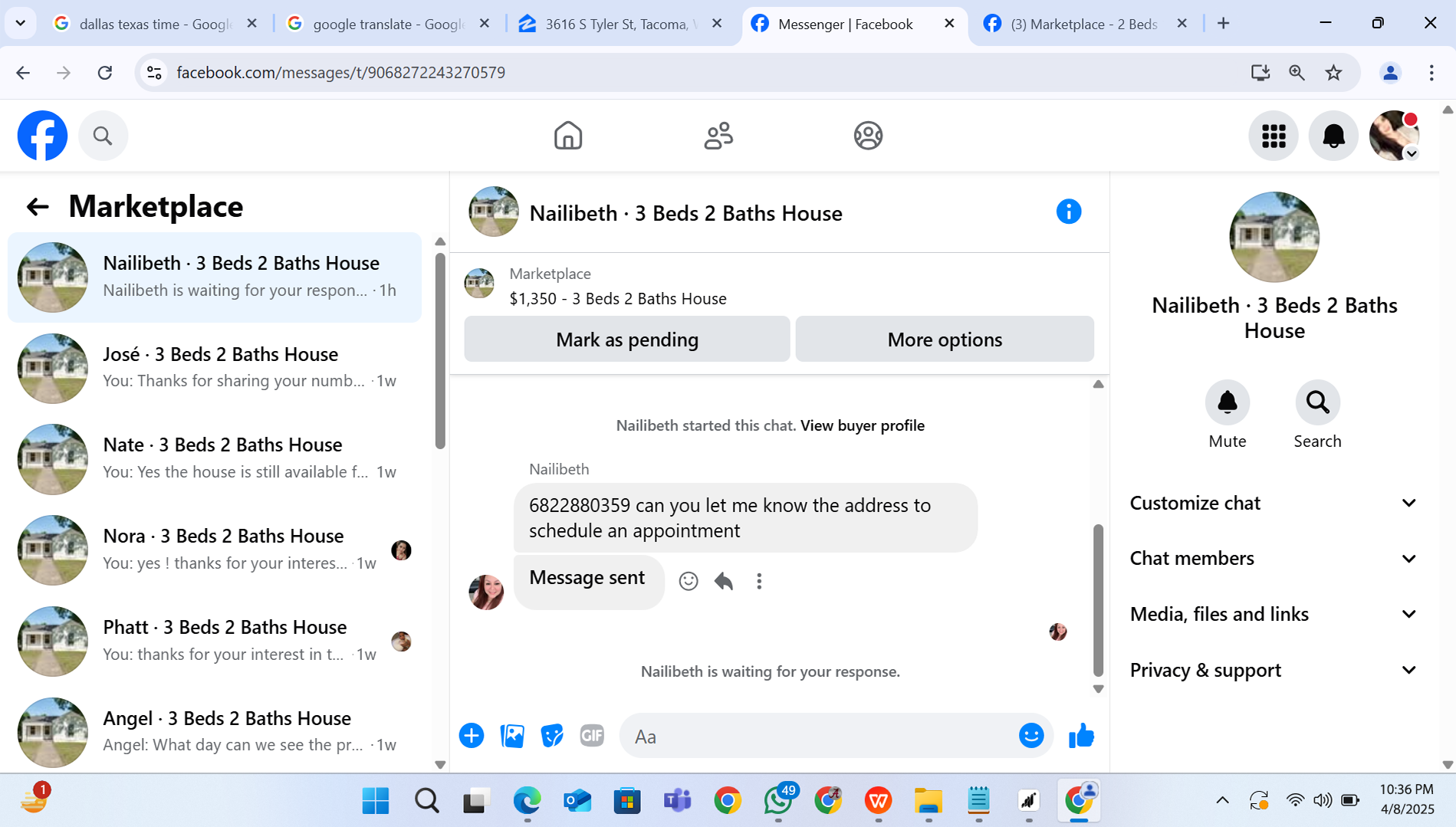Open the emoji picker in message box

point(1031,736)
